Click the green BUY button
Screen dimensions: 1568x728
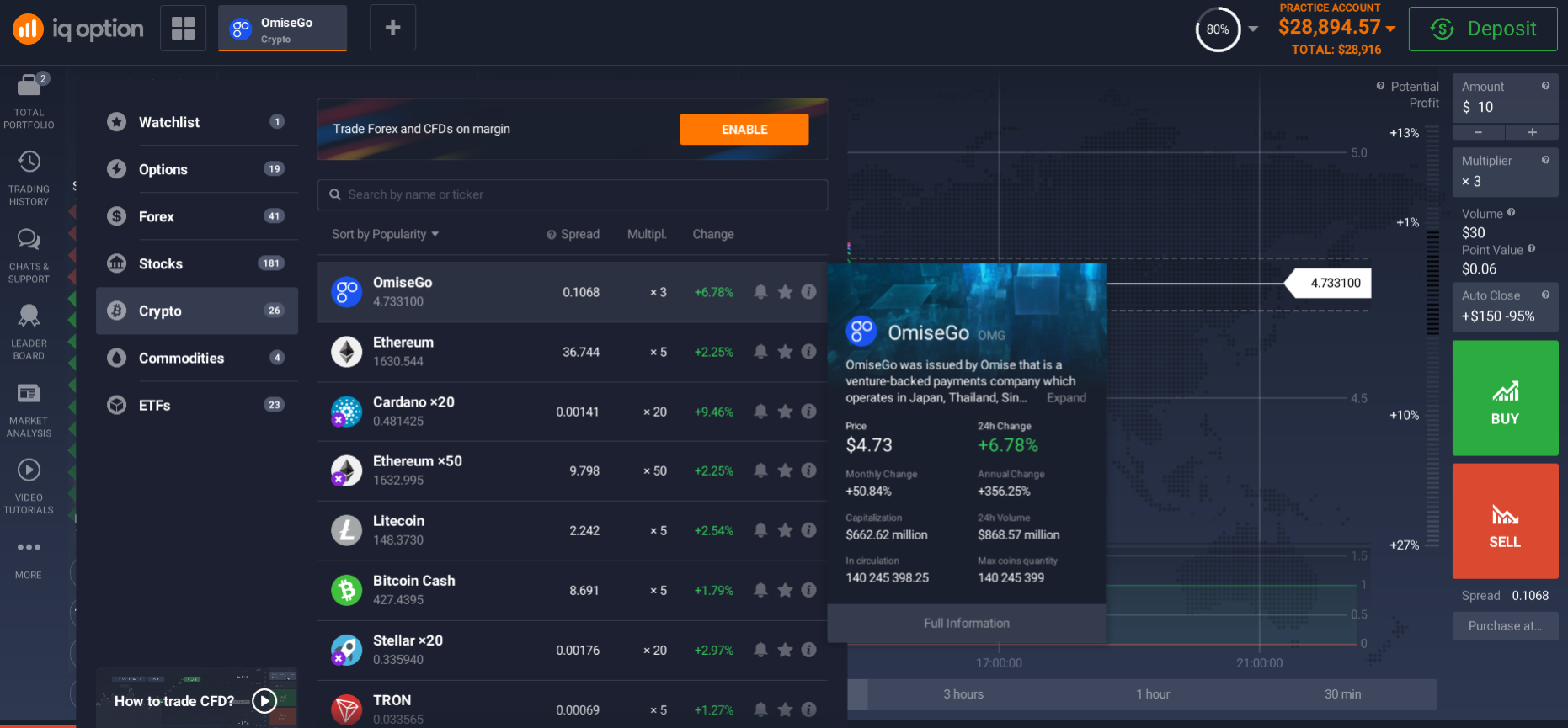(x=1505, y=398)
